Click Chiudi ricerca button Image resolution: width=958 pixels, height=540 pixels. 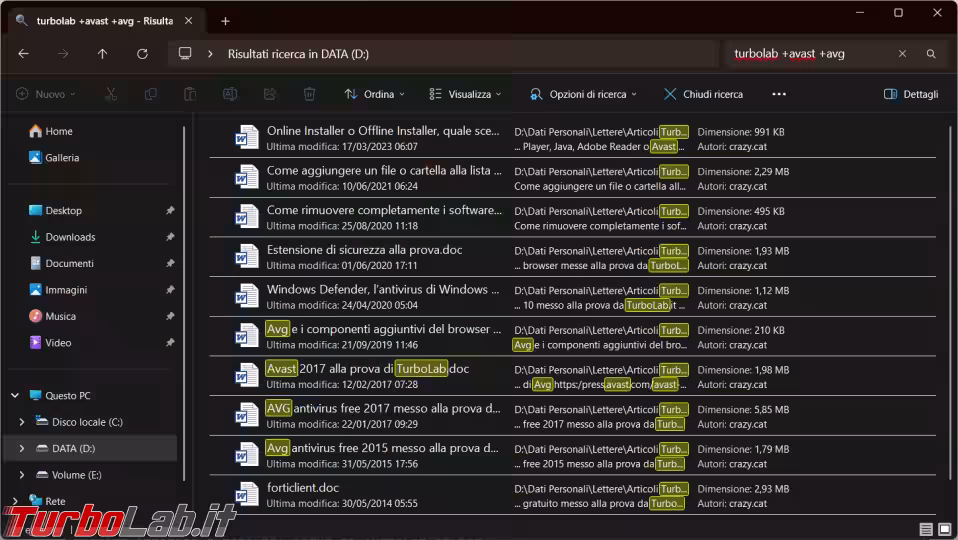point(703,94)
